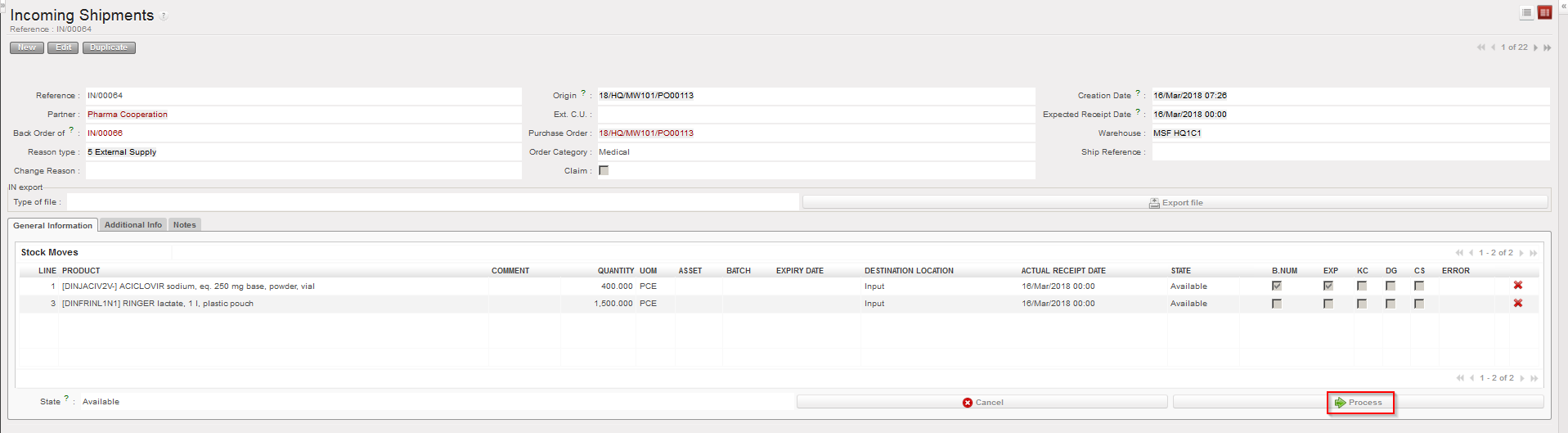Switch to list view icon

tap(1526, 12)
